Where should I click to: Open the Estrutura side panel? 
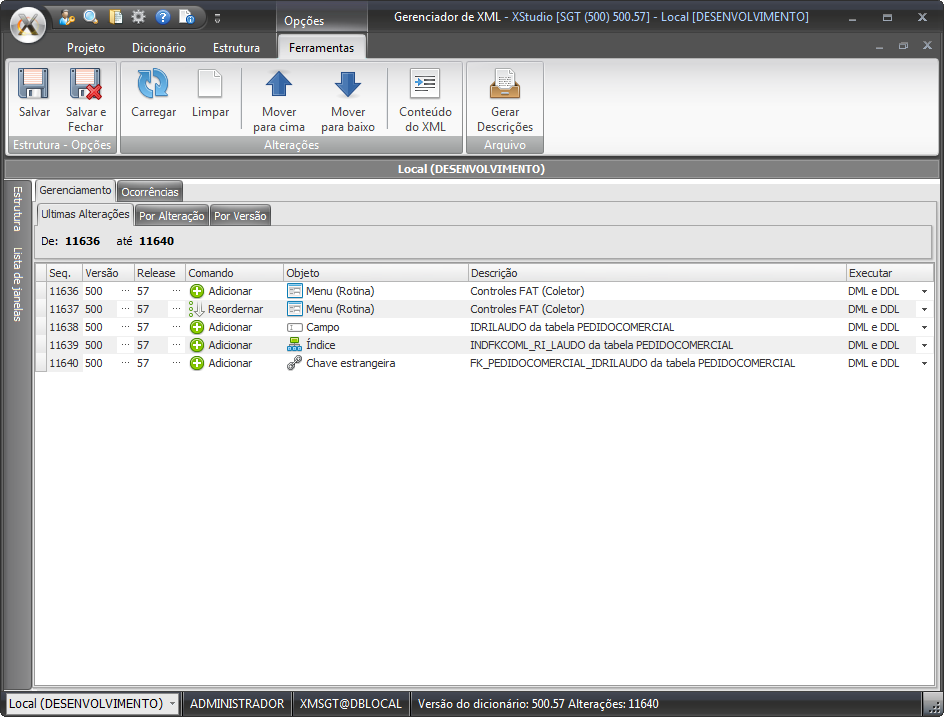tap(17, 208)
